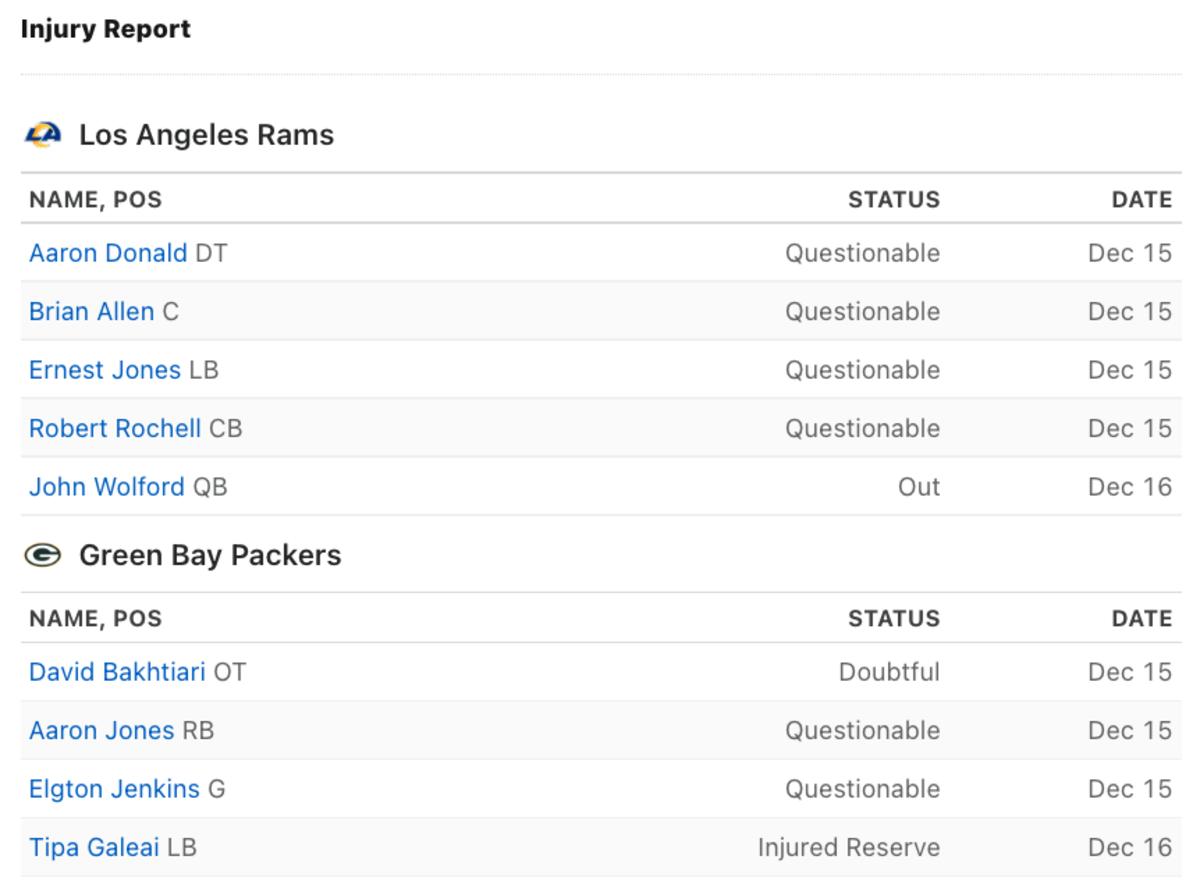Click David Bakhtiari's Doubtful status
Image resolution: width=1200 pixels, height=895 pixels.
click(x=888, y=672)
